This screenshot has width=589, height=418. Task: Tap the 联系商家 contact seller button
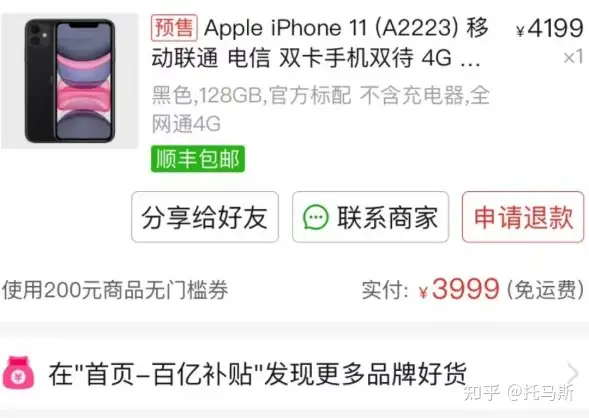tap(370, 217)
